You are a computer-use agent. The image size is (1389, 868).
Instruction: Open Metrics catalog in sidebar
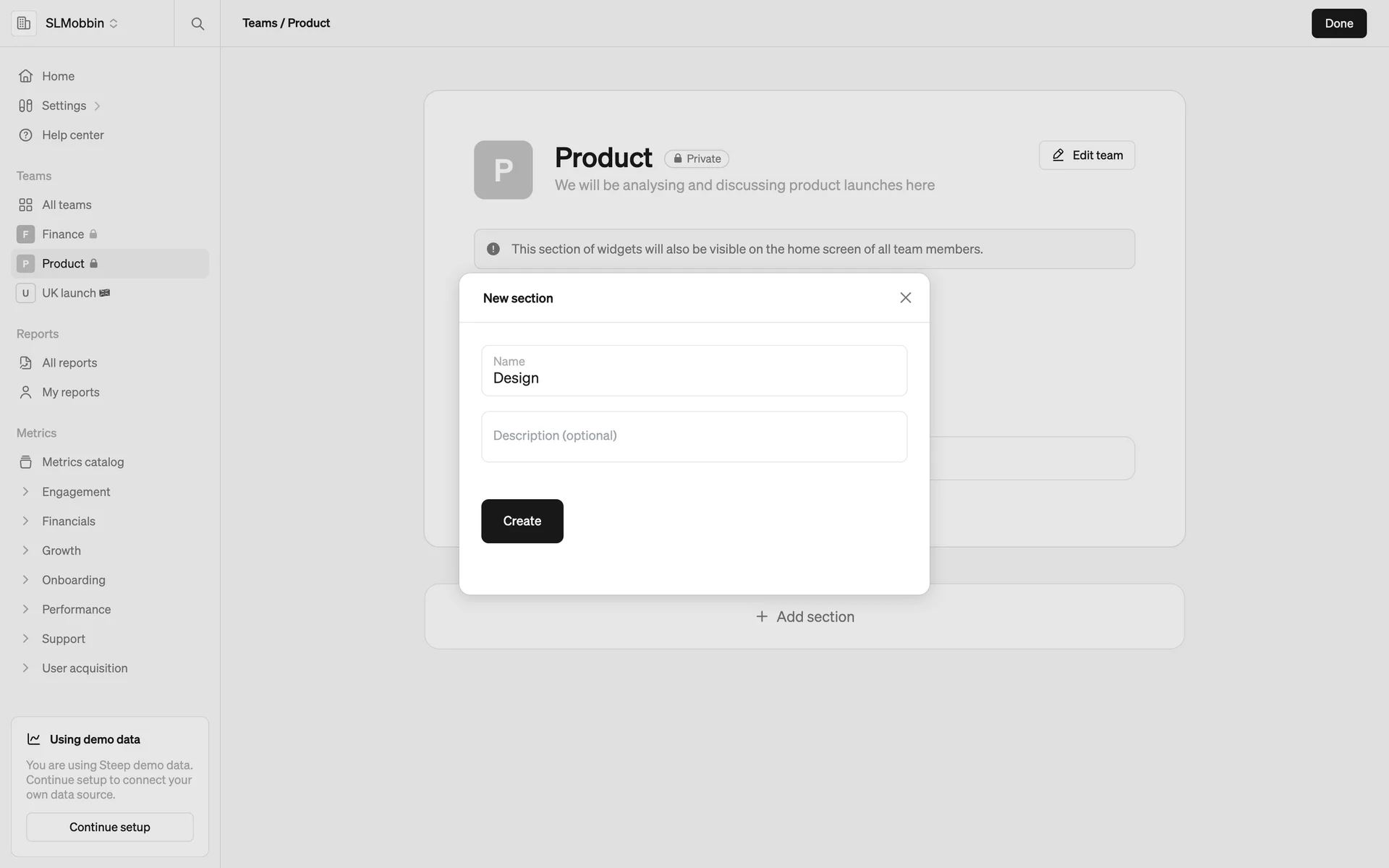point(82,462)
